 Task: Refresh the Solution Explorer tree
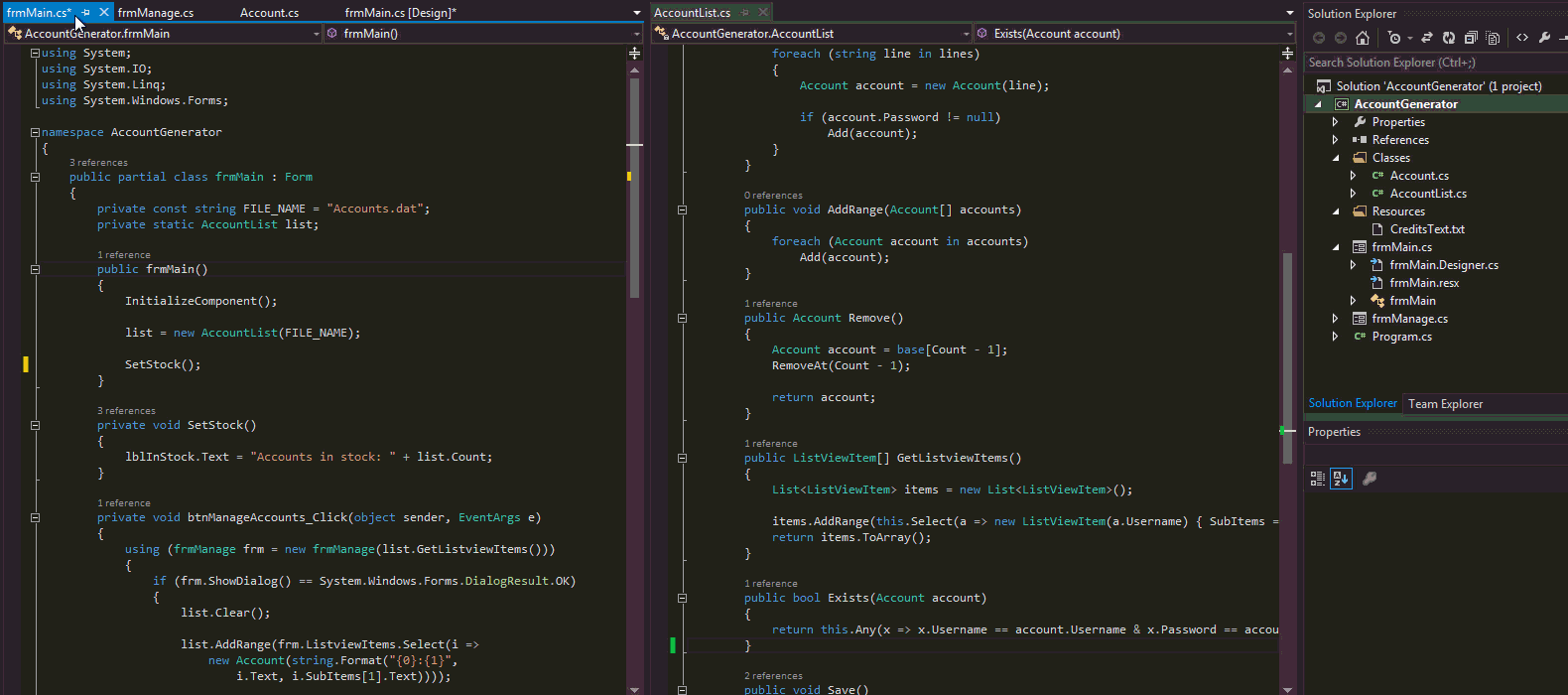pos(1449,38)
